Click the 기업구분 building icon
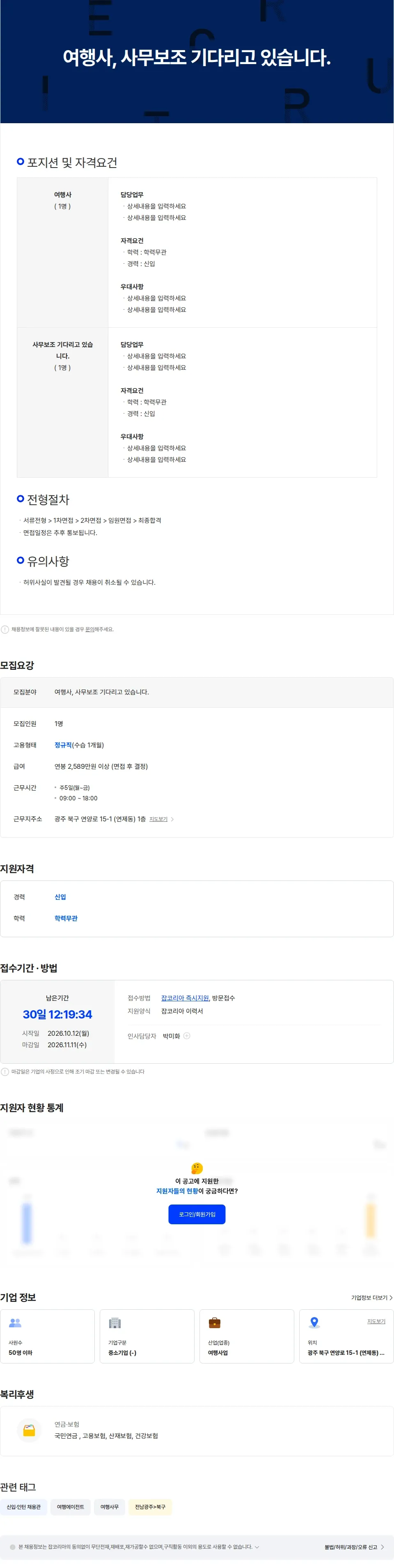394x1568 pixels. click(115, 1323)
